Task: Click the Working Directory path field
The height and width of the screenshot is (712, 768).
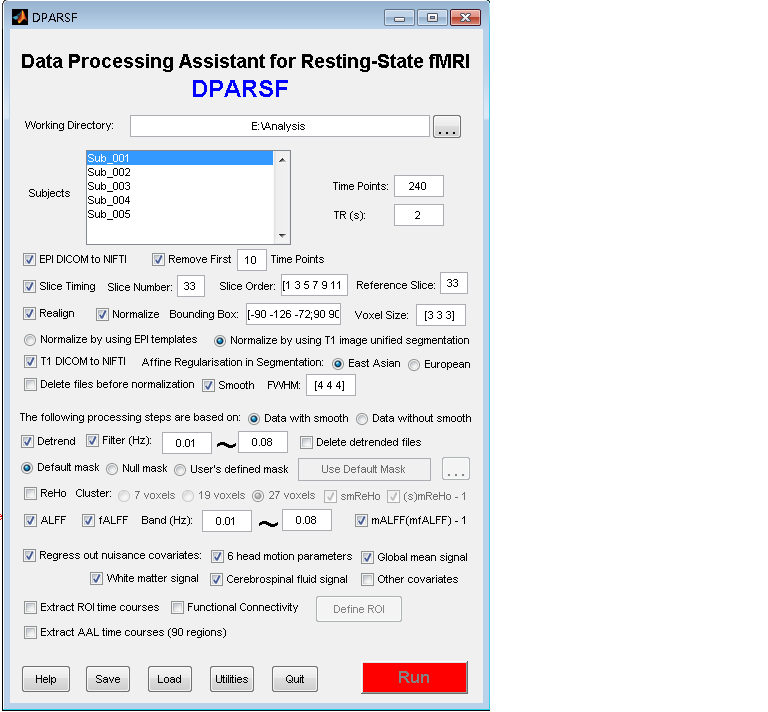Action: click(x=280, y=126)
